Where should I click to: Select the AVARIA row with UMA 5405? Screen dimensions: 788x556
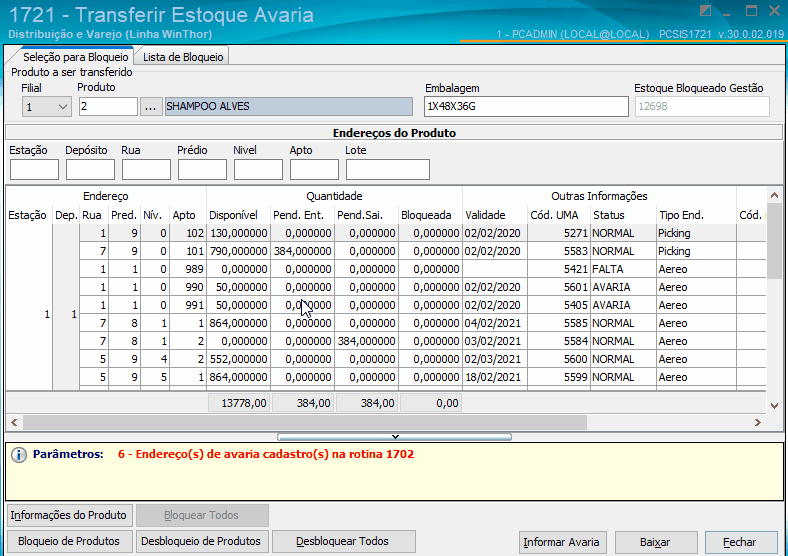(x=422, y=305)
